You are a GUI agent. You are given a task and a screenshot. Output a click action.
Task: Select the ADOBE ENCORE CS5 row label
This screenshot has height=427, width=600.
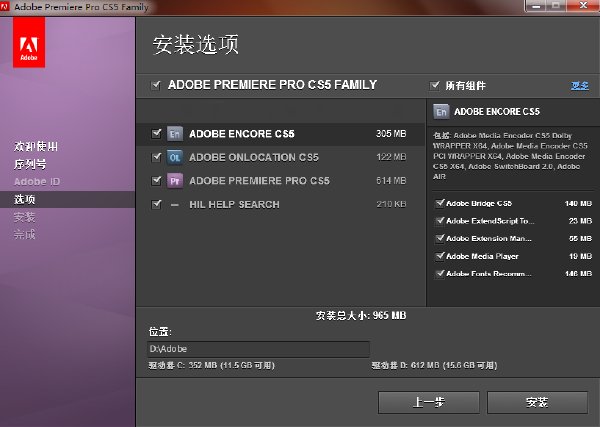coord(242,134)
